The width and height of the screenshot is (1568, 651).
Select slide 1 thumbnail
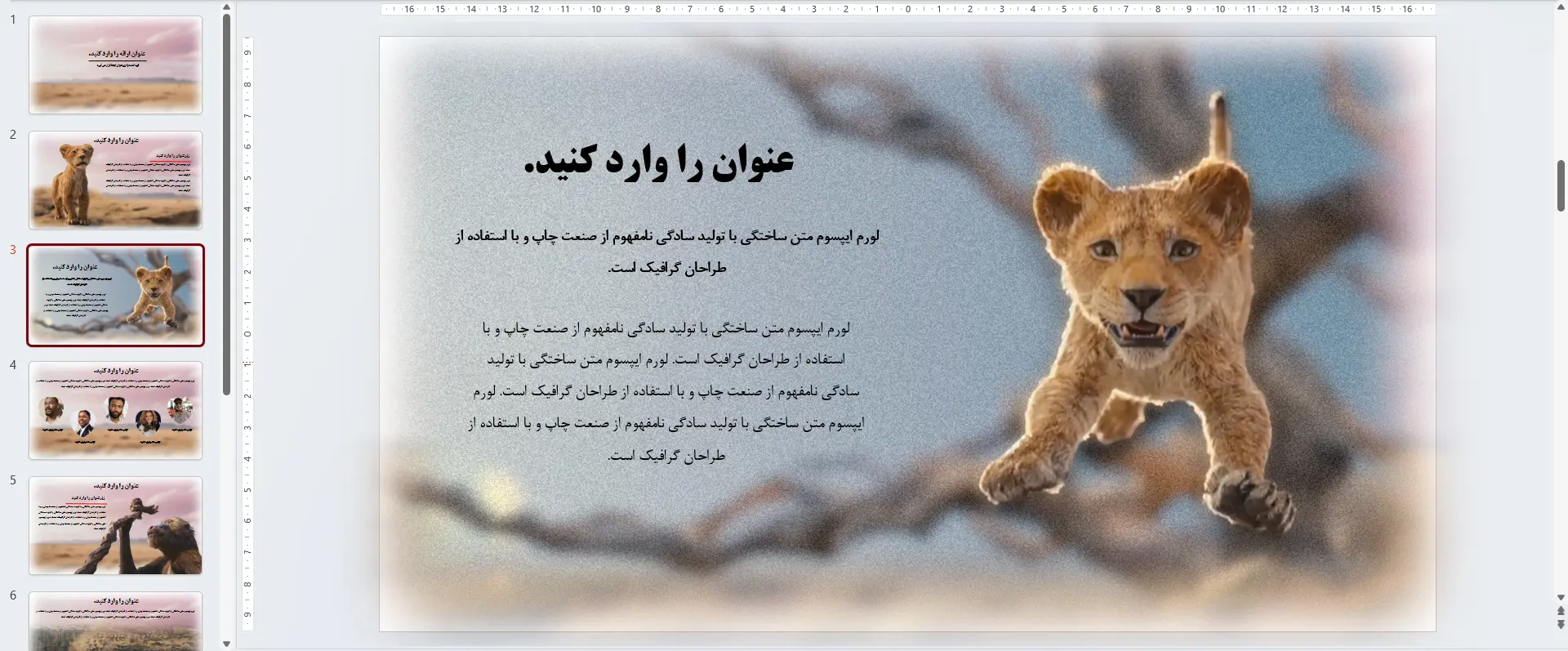click(x=115, y=65)
